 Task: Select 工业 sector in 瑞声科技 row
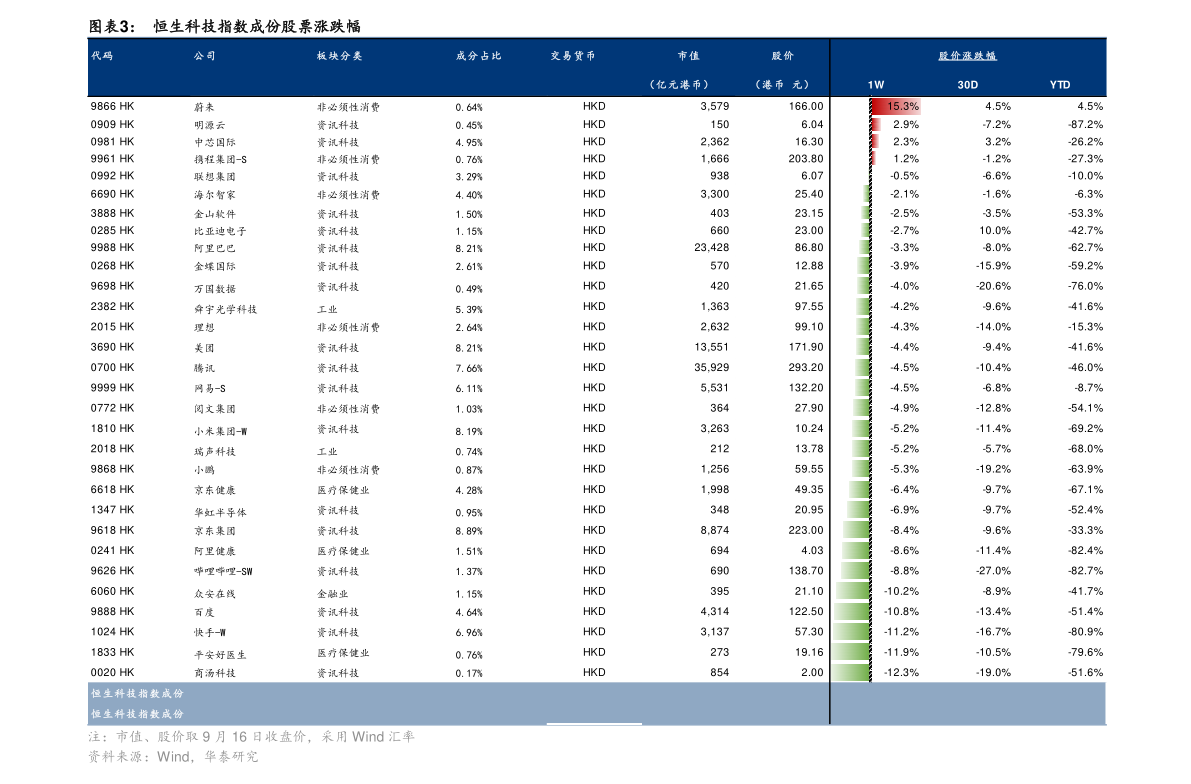[x=327, y=451]
